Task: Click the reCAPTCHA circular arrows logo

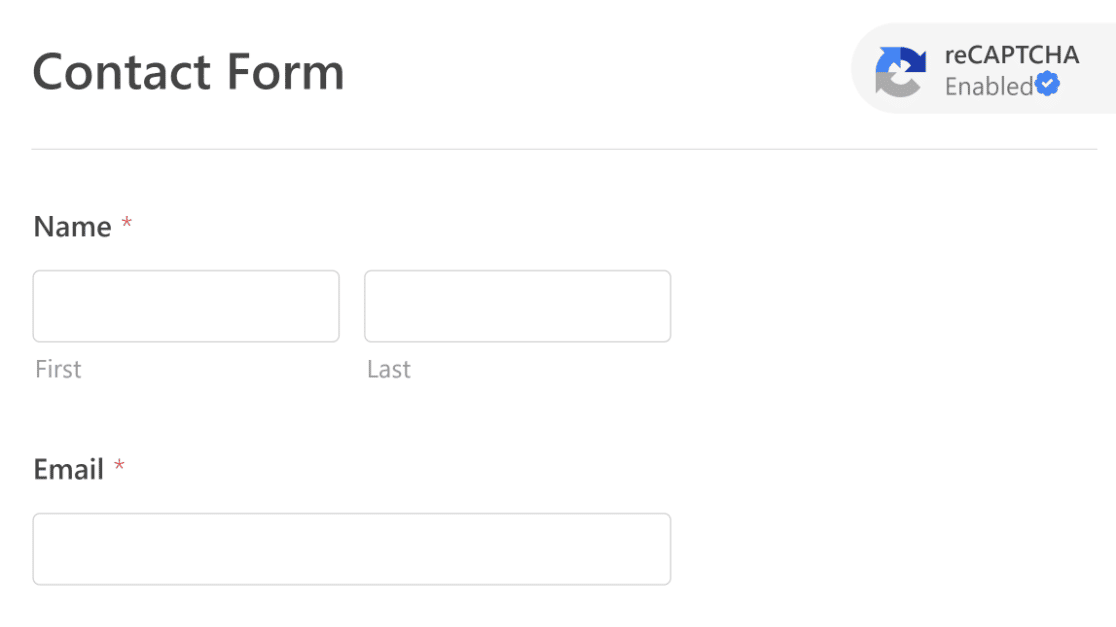Action: 900,71
